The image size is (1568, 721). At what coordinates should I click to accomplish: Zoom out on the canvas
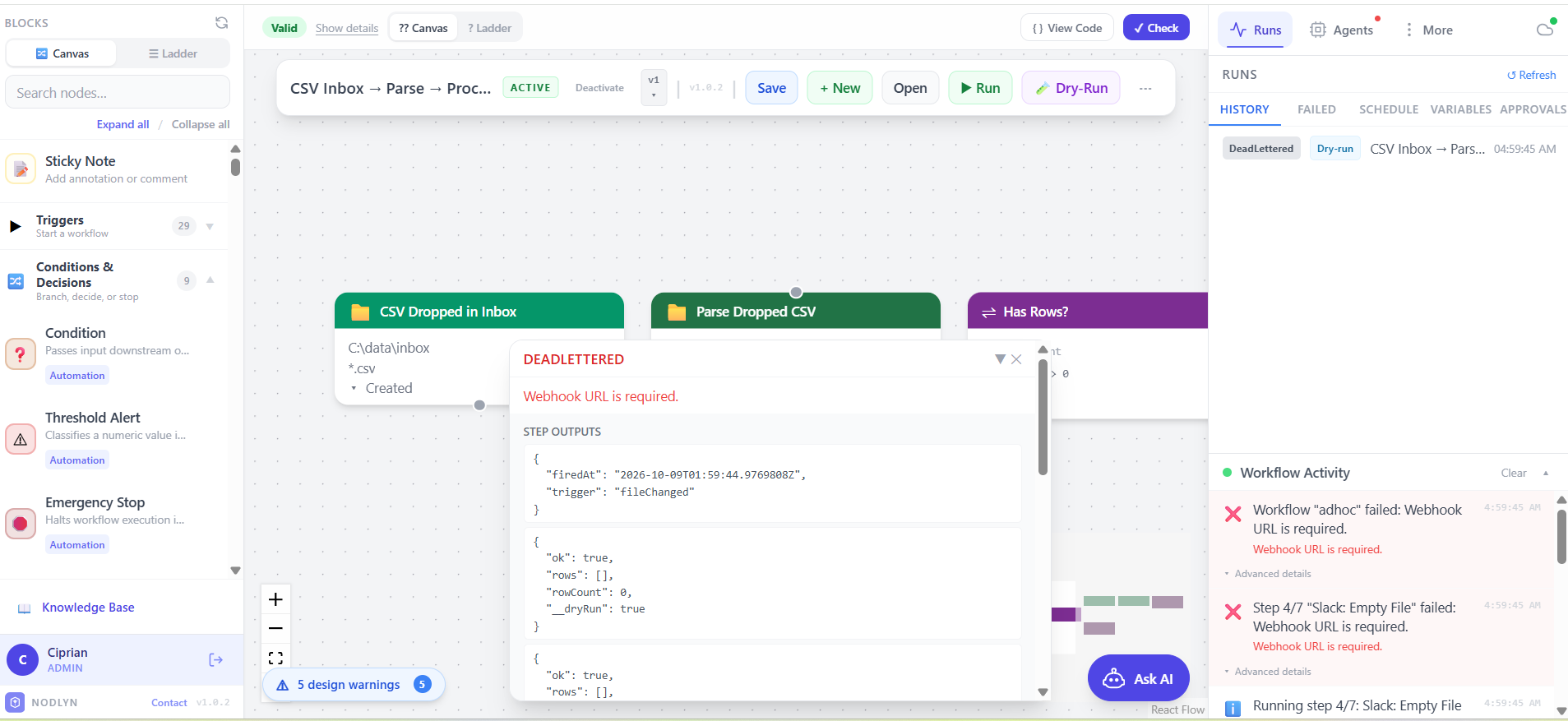(x=275, y=628)
